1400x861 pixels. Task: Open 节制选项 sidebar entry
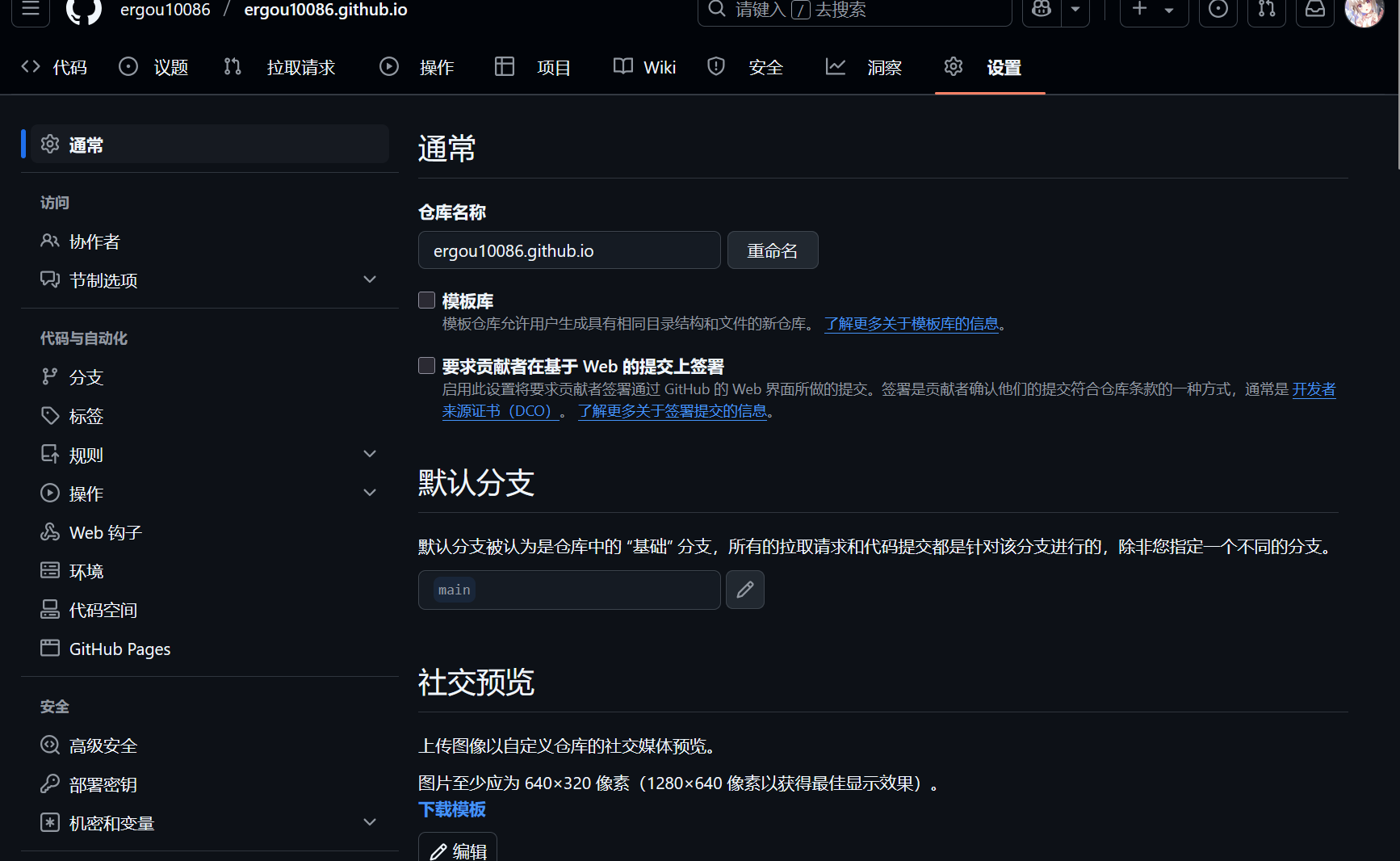210,280
